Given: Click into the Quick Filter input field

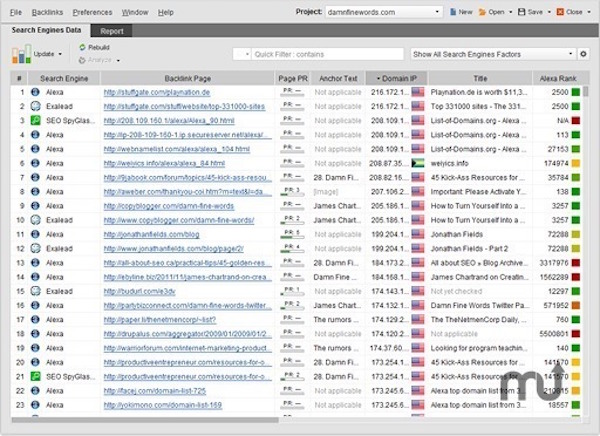Looking at the screenshot, I should pyautogui.click(x=328, y=54).
